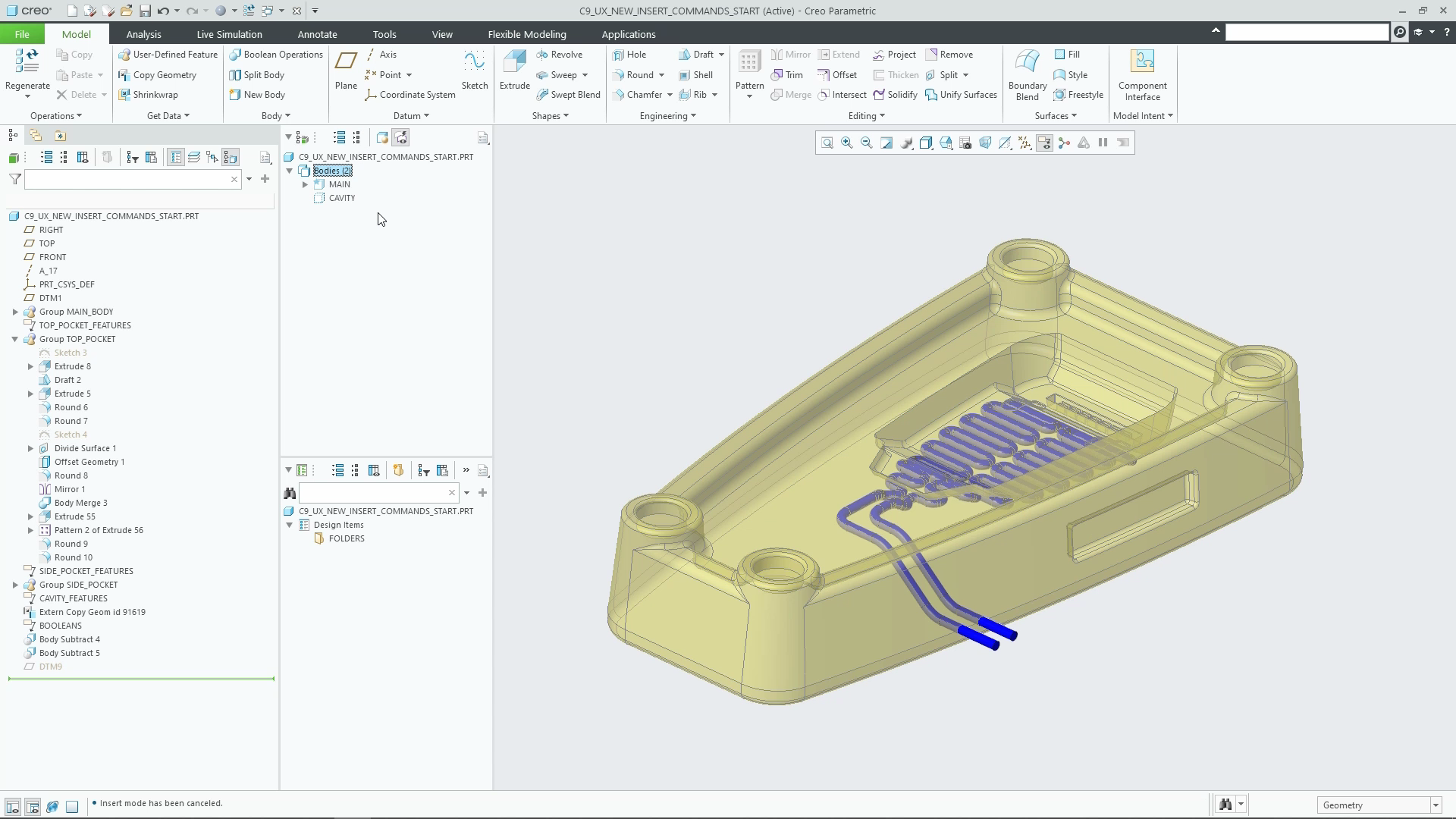Image resolution: width=1456 pixels, height=819 pixels.
Task: Click Swept Blend tool
Action: pos(568,95)
